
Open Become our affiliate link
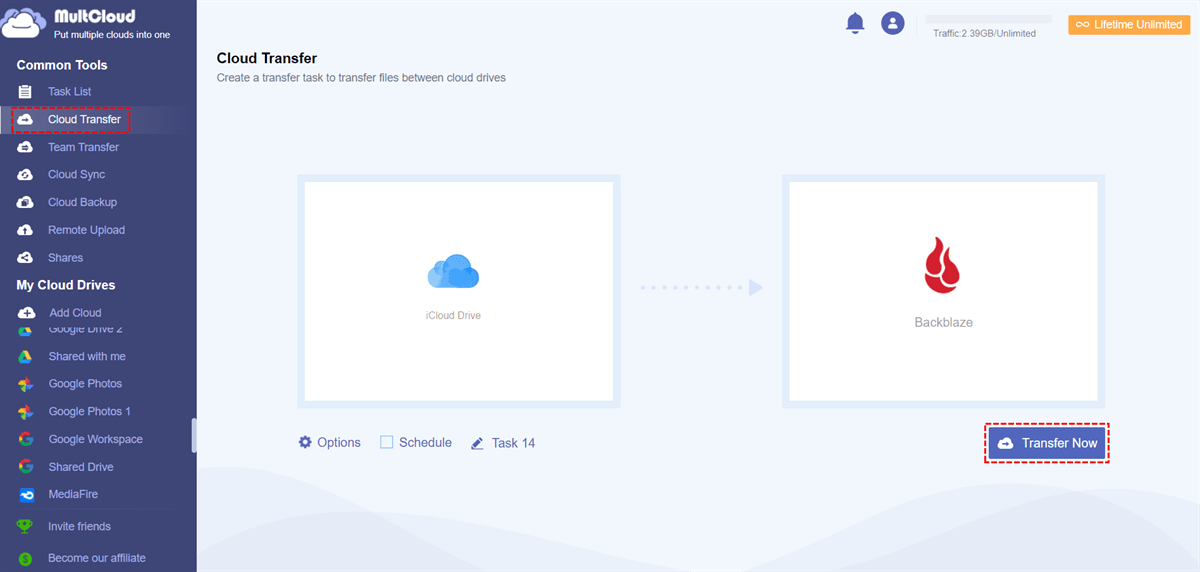coord(97,558)
